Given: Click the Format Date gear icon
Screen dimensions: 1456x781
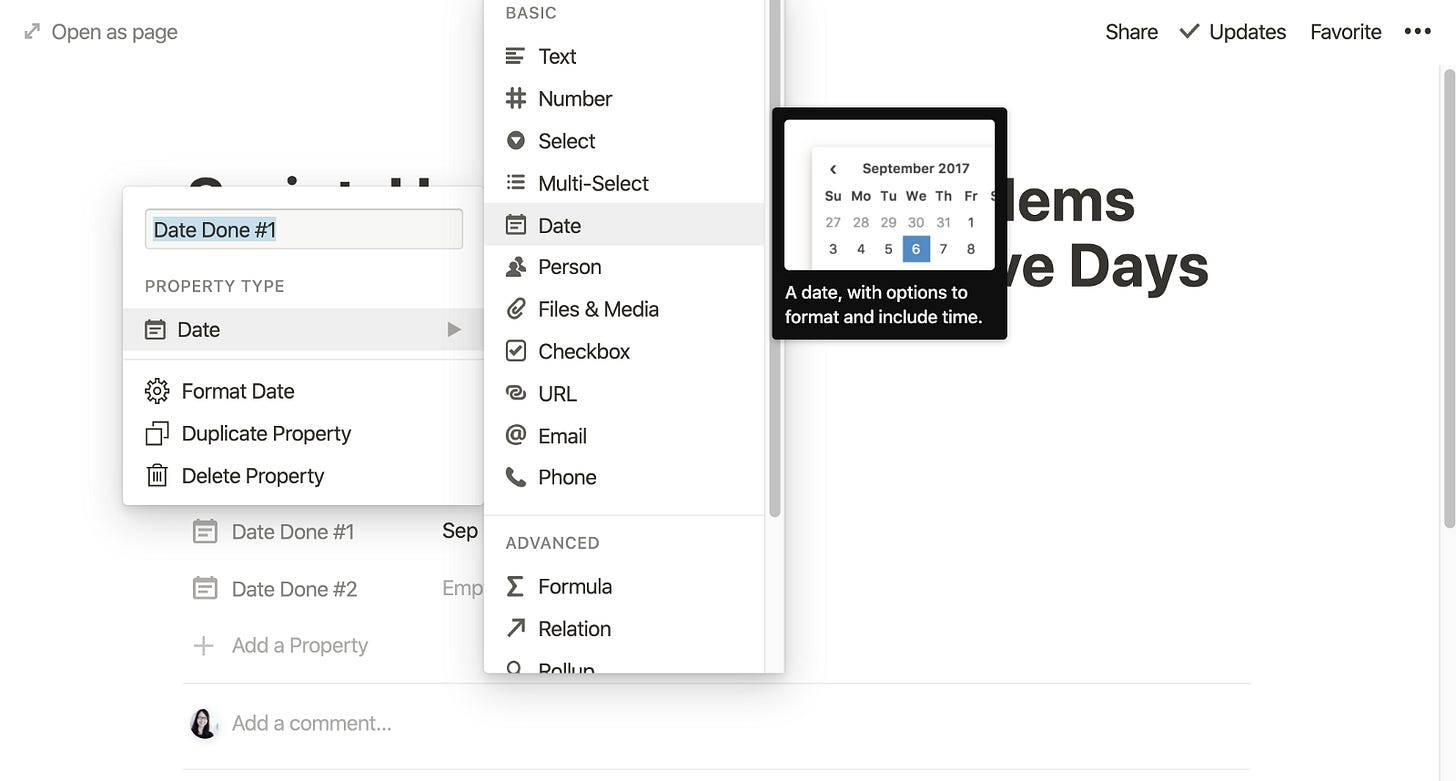Looking at the screenshot, I should (x=156, y=391).
